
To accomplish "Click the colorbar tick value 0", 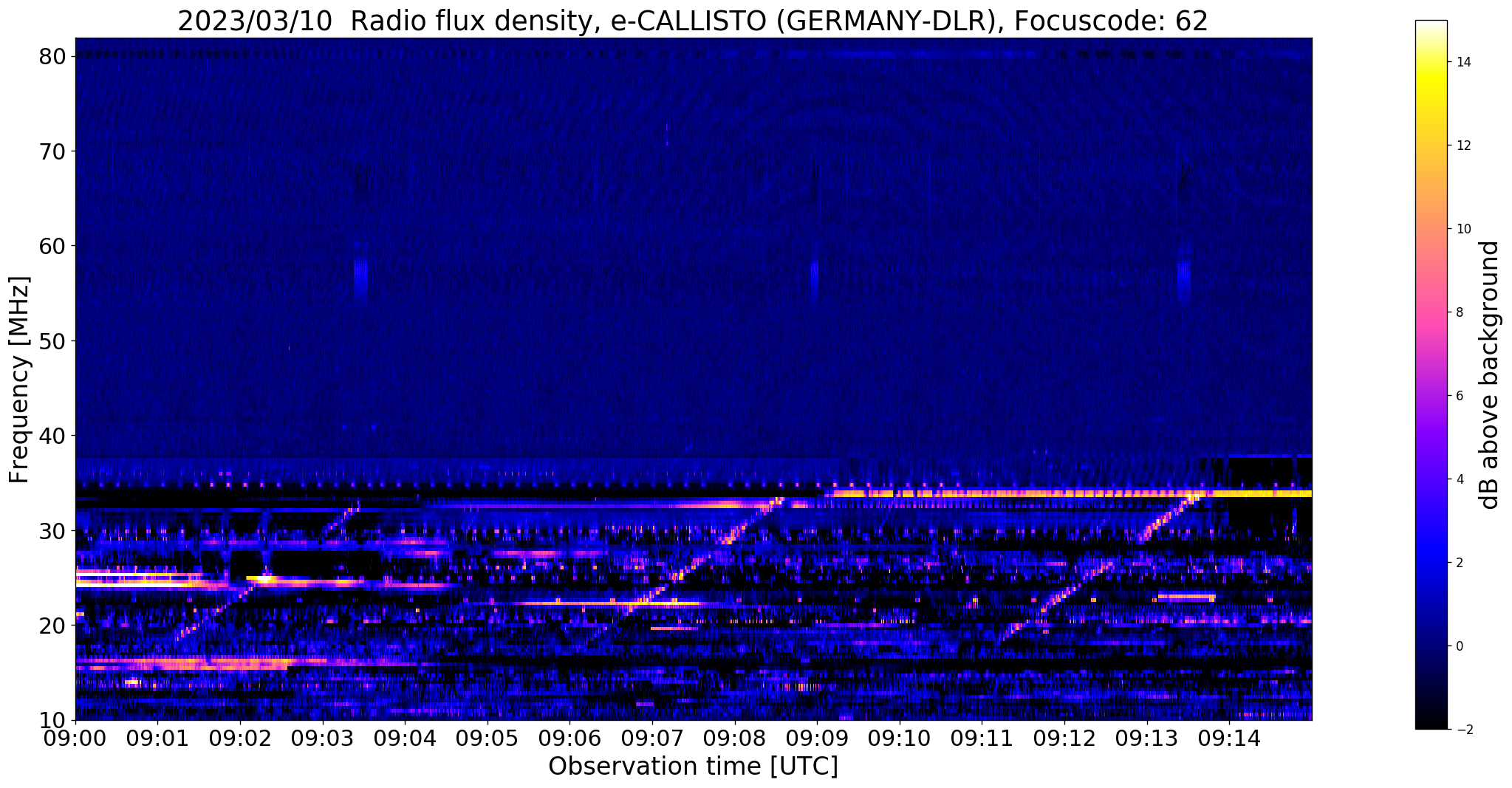I will point(1459,646).
